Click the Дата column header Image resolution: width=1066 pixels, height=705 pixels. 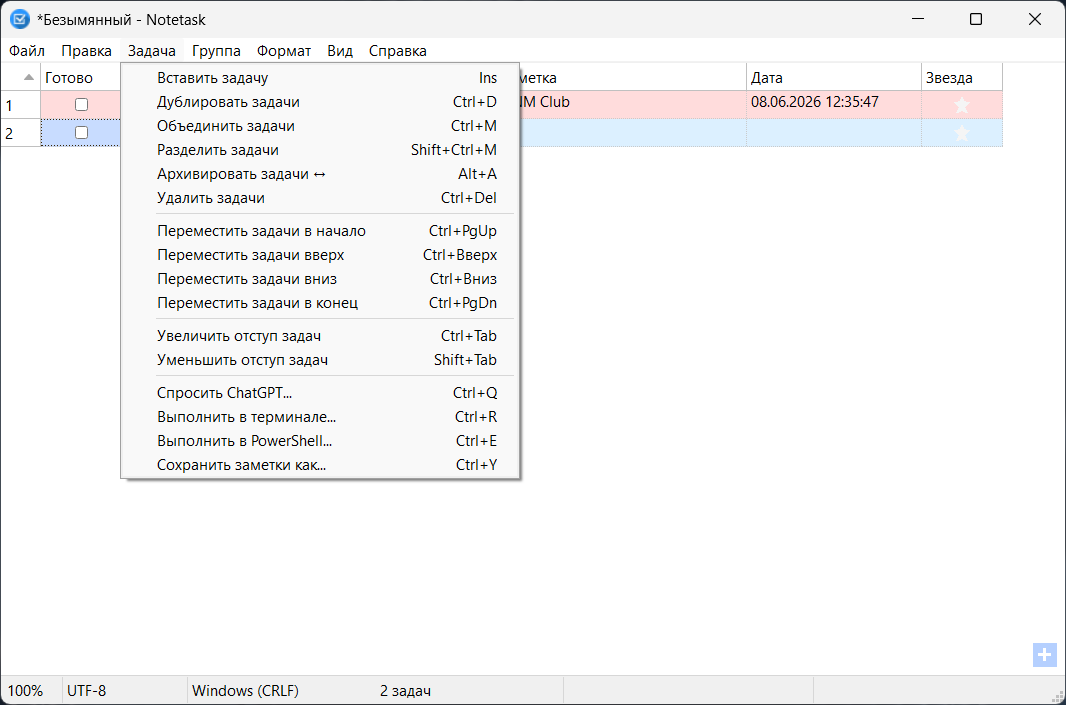pos(833,78)
